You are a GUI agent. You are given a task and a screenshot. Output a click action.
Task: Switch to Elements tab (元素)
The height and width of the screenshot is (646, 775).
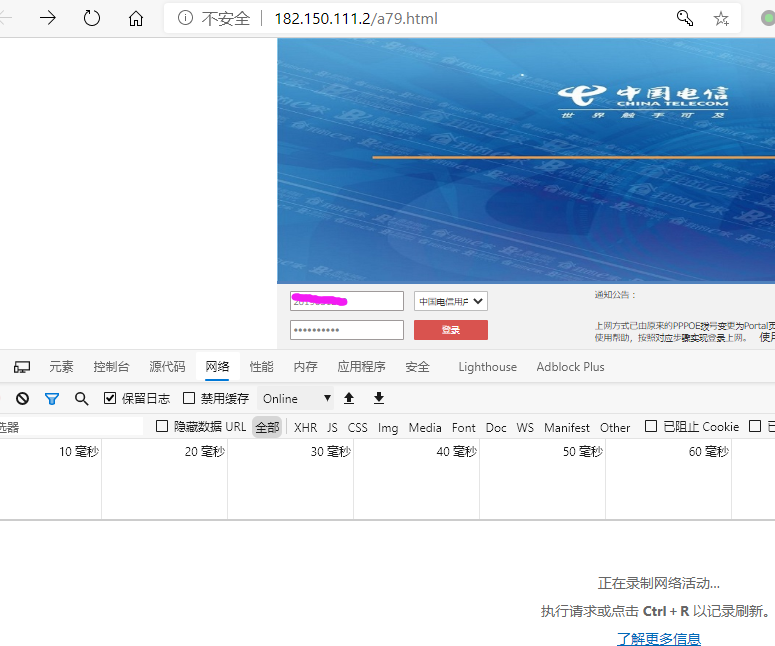pos(61,367)
